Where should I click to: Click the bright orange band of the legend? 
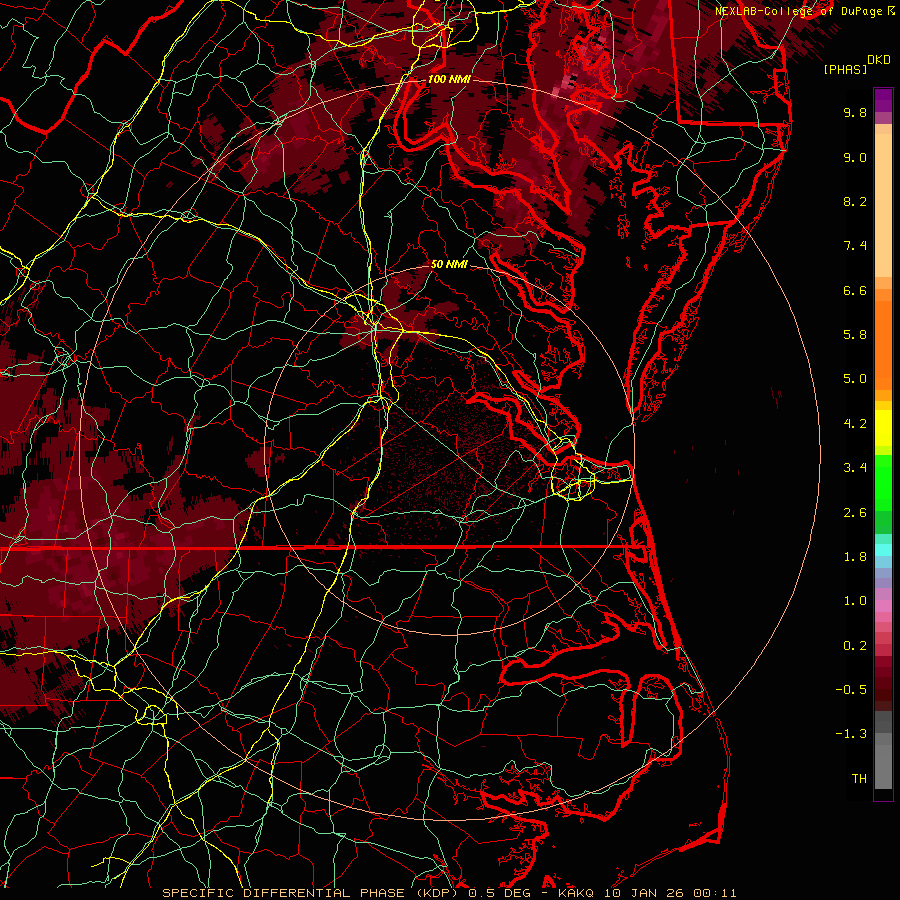[x=883, y=344]
